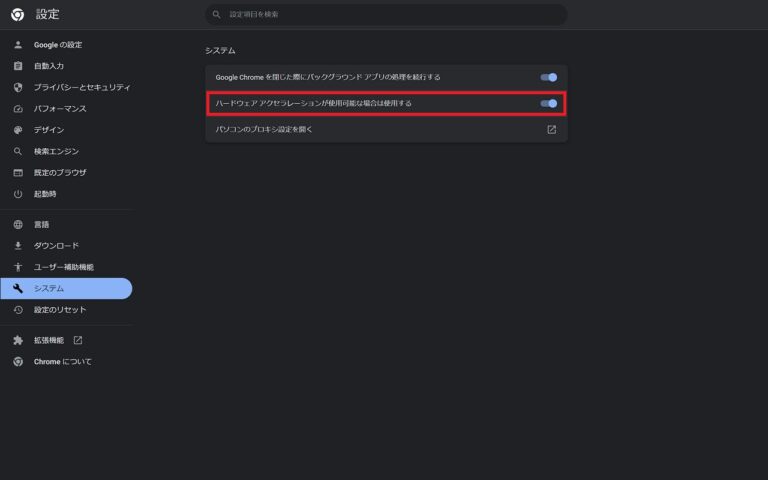This screenshot has height=480, width=768.
Task: Open the proxy settings external link icon
Action: (551, 129)
